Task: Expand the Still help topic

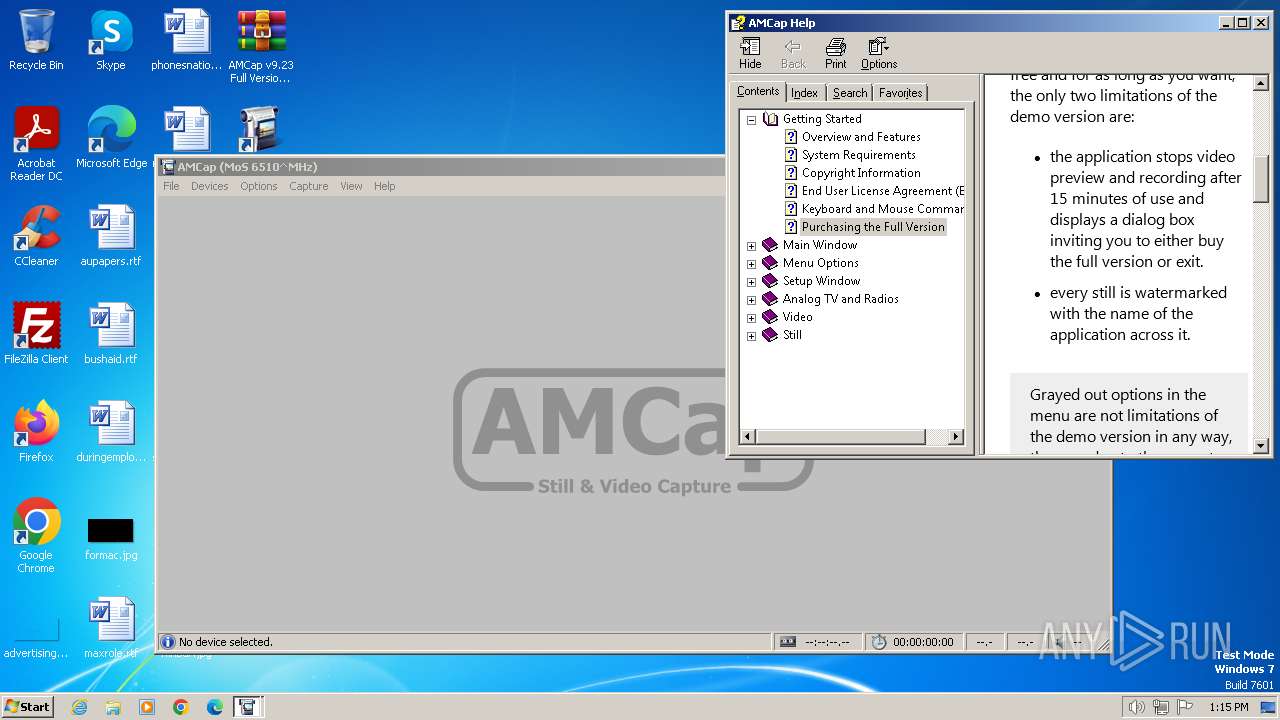Action: pyautogui.click(x=751, y=335)
